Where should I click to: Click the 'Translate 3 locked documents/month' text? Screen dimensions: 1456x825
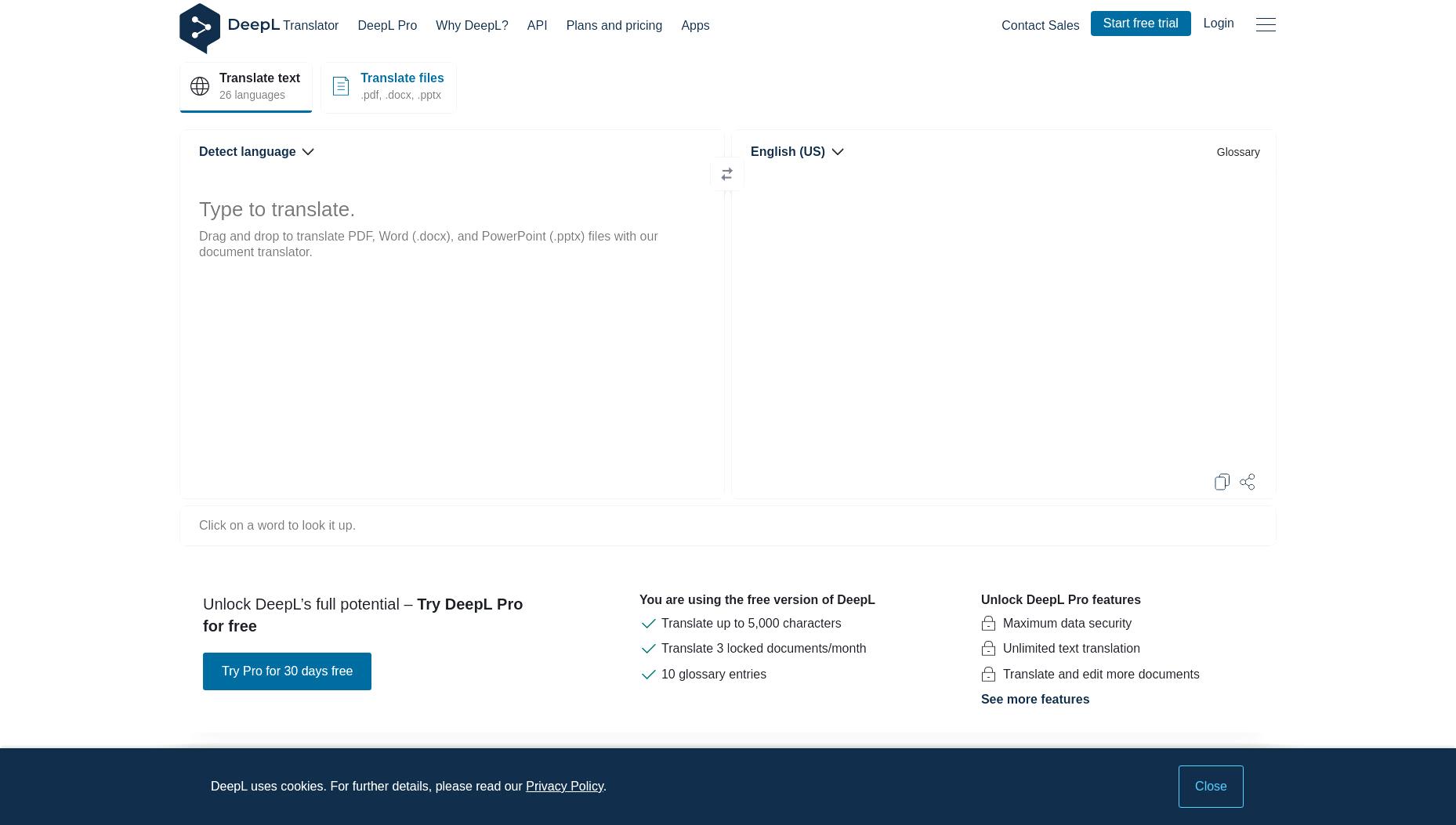point(763,649)
